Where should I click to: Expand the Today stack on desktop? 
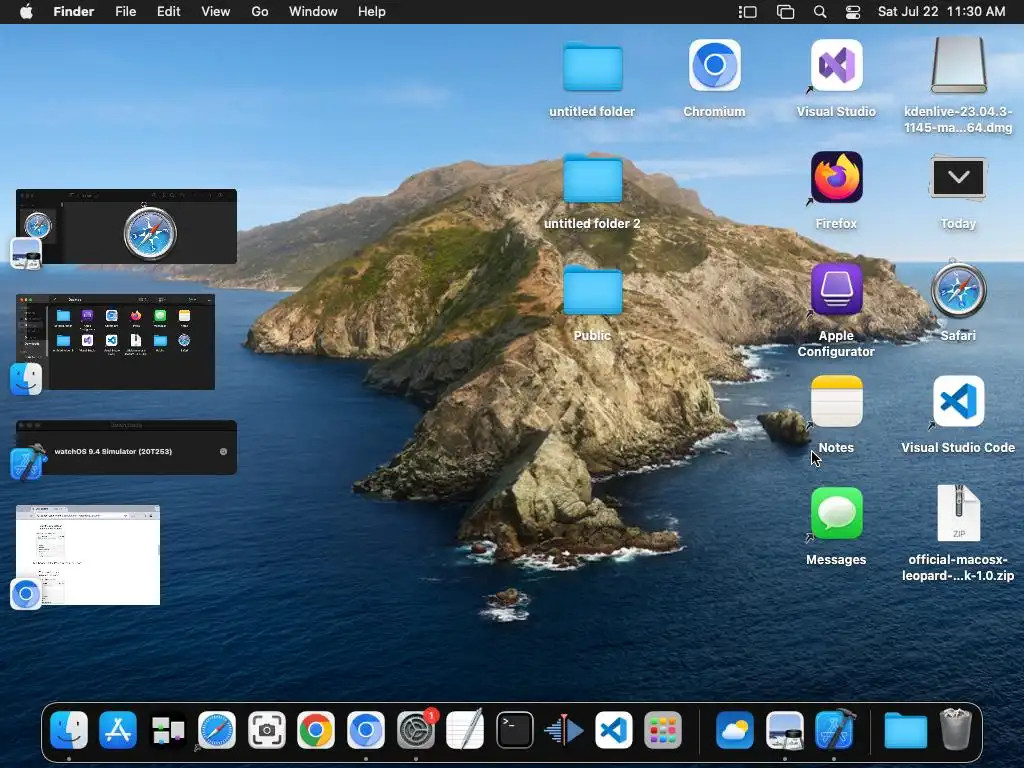click(958, 191)
